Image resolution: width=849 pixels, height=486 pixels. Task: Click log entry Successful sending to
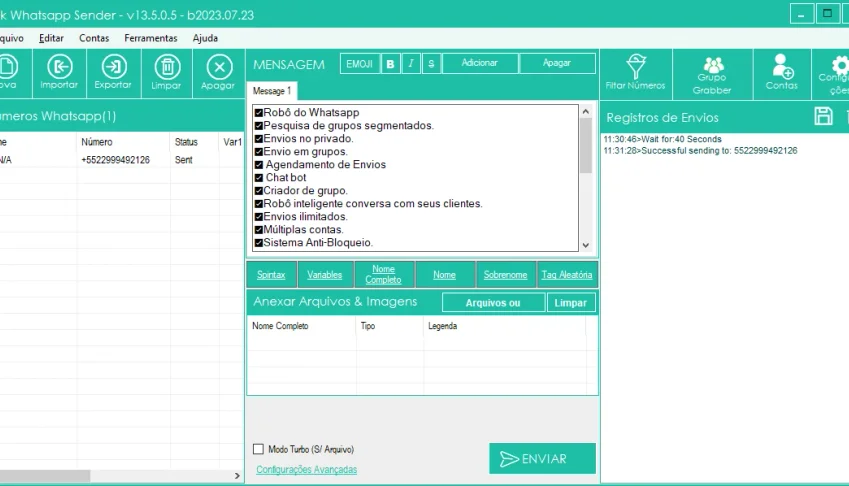coord(701,151)
